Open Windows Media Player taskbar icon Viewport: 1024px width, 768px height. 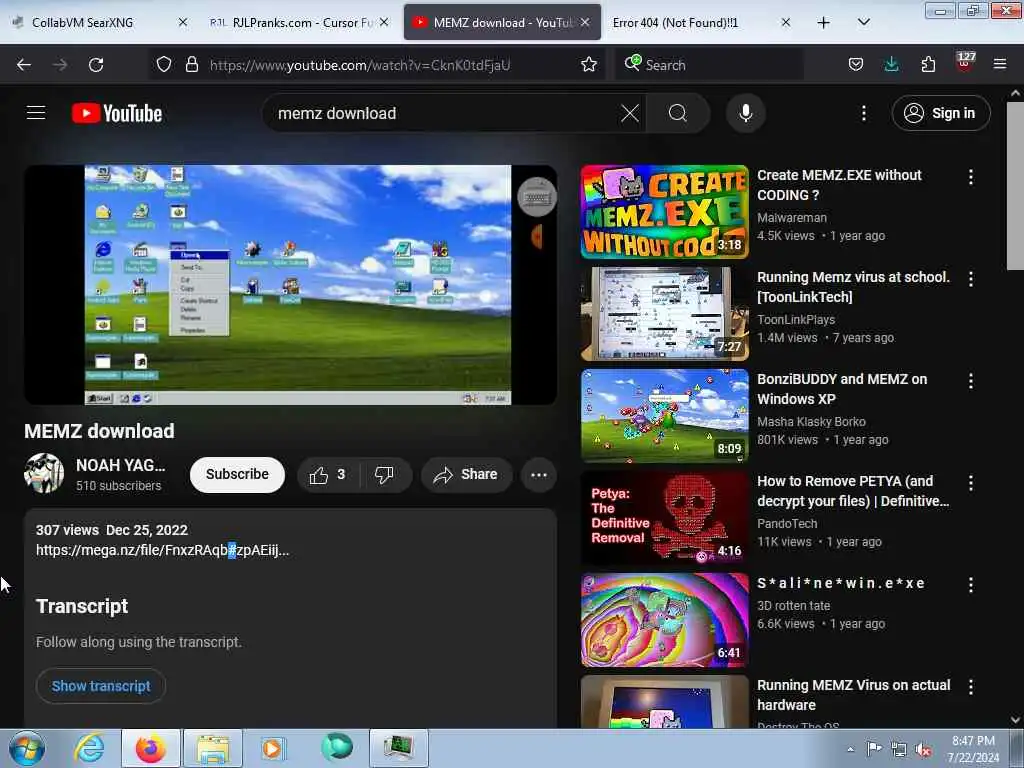pyautogui.click(x=272, y=748)
